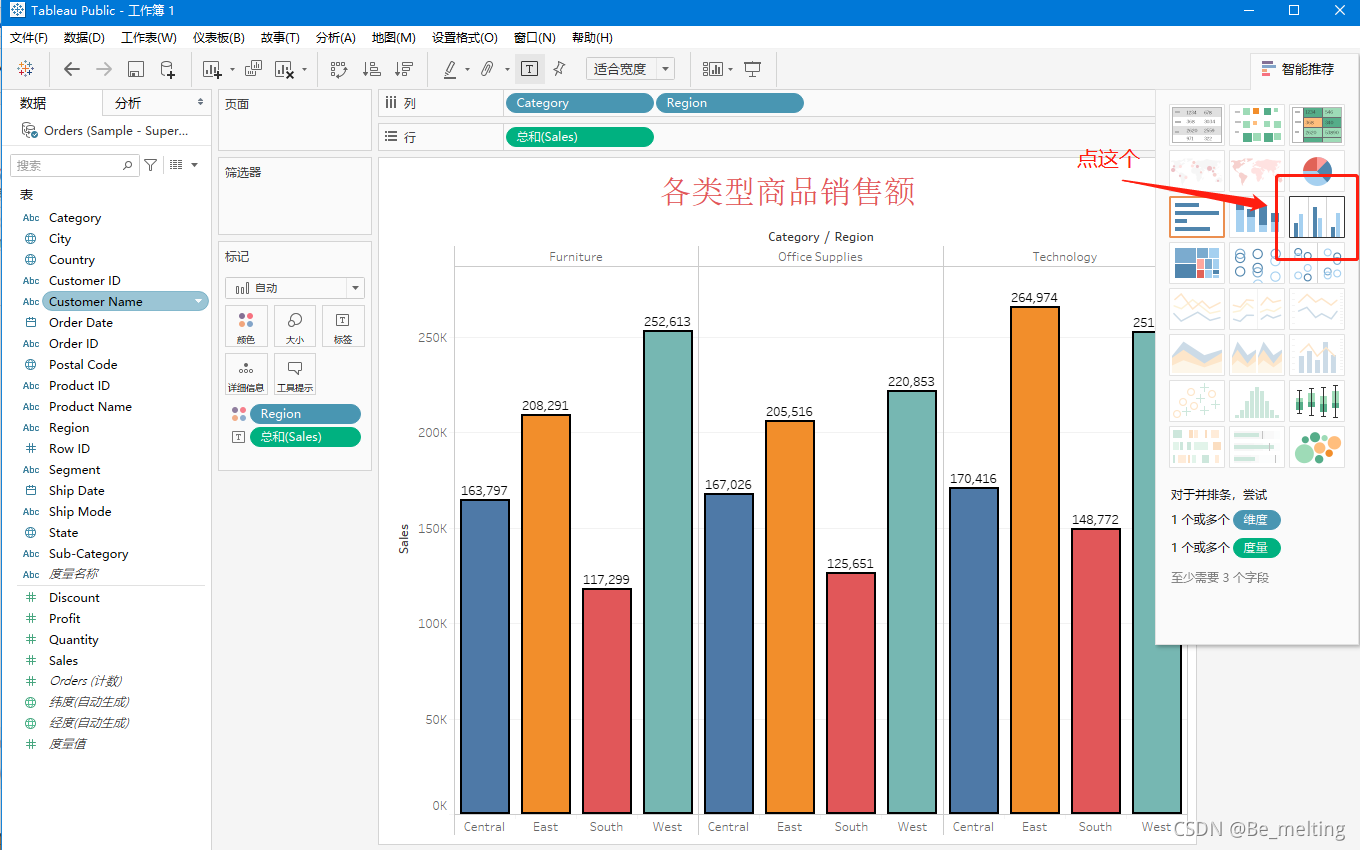Click the Region pill on the columns shelf
This screenshot has height=850, width=1360.
coord(729,103)
